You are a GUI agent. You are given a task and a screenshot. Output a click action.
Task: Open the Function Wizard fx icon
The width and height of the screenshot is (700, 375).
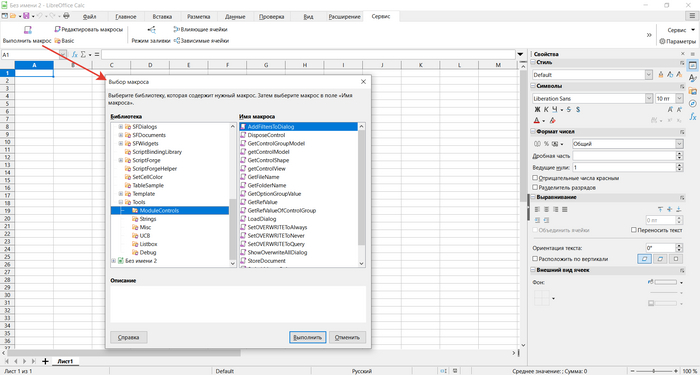75,54
